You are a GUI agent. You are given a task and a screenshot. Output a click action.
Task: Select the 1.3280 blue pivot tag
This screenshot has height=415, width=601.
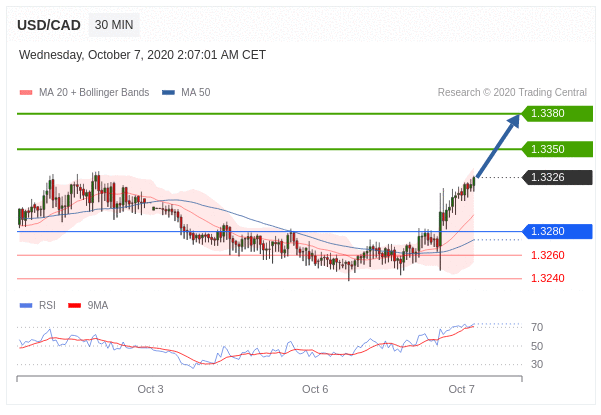point(557,231)
